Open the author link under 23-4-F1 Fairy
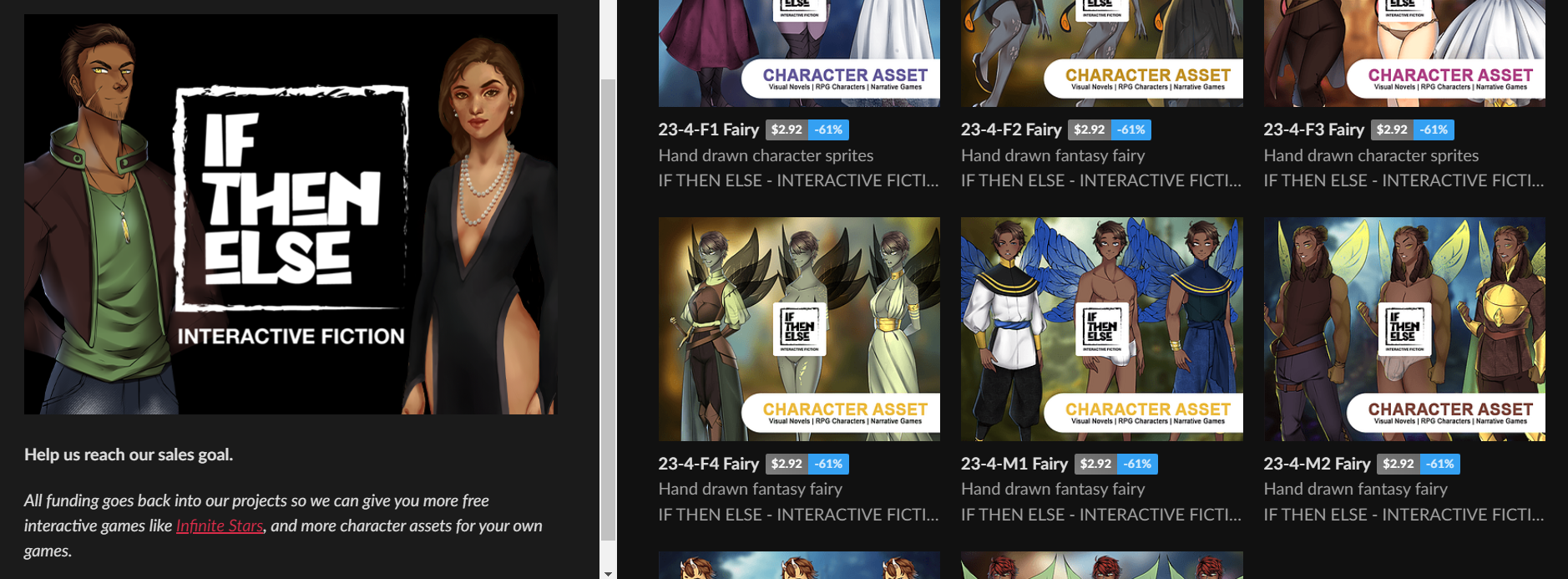Viewport: 1568px width, 579px height. click(799, 180)
